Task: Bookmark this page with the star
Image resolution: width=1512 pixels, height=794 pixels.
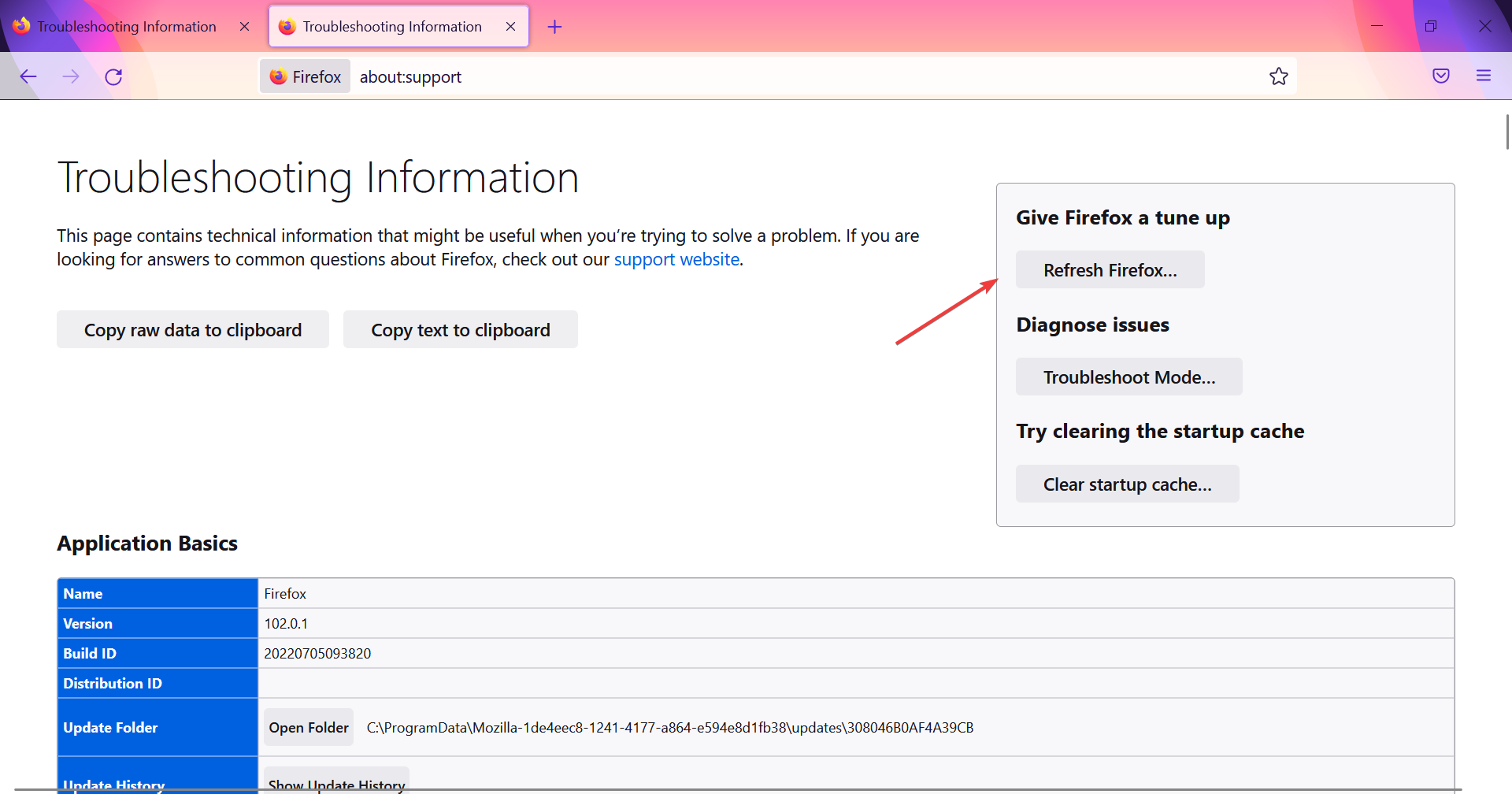Action: [1279, 76]
